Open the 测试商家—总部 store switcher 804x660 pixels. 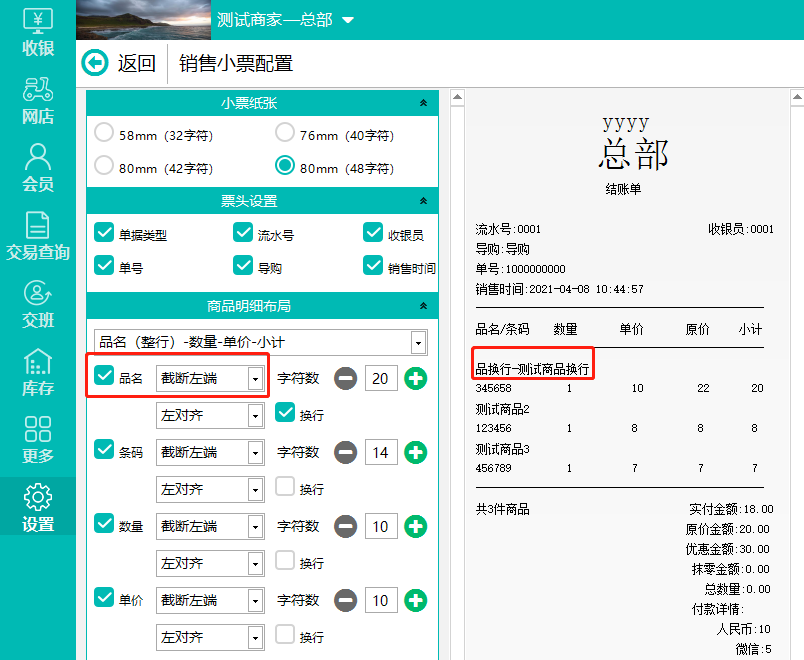[348, 20]
